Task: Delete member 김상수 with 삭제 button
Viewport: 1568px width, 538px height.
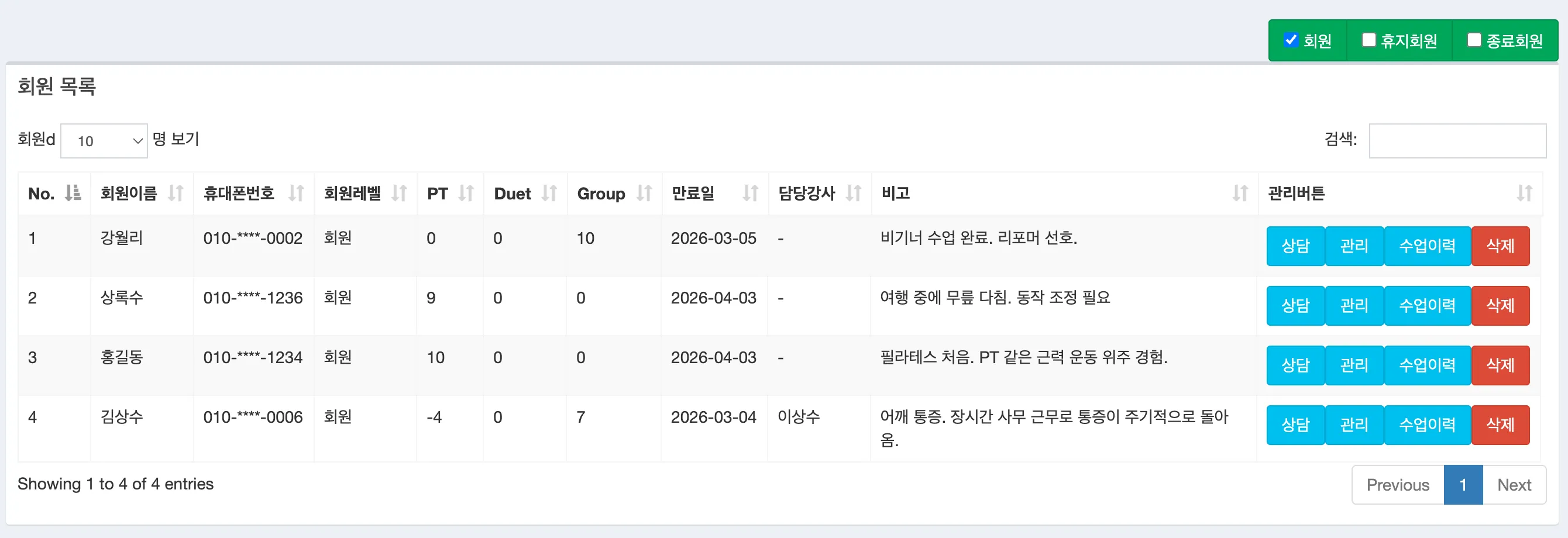Action: (1500, 425)
